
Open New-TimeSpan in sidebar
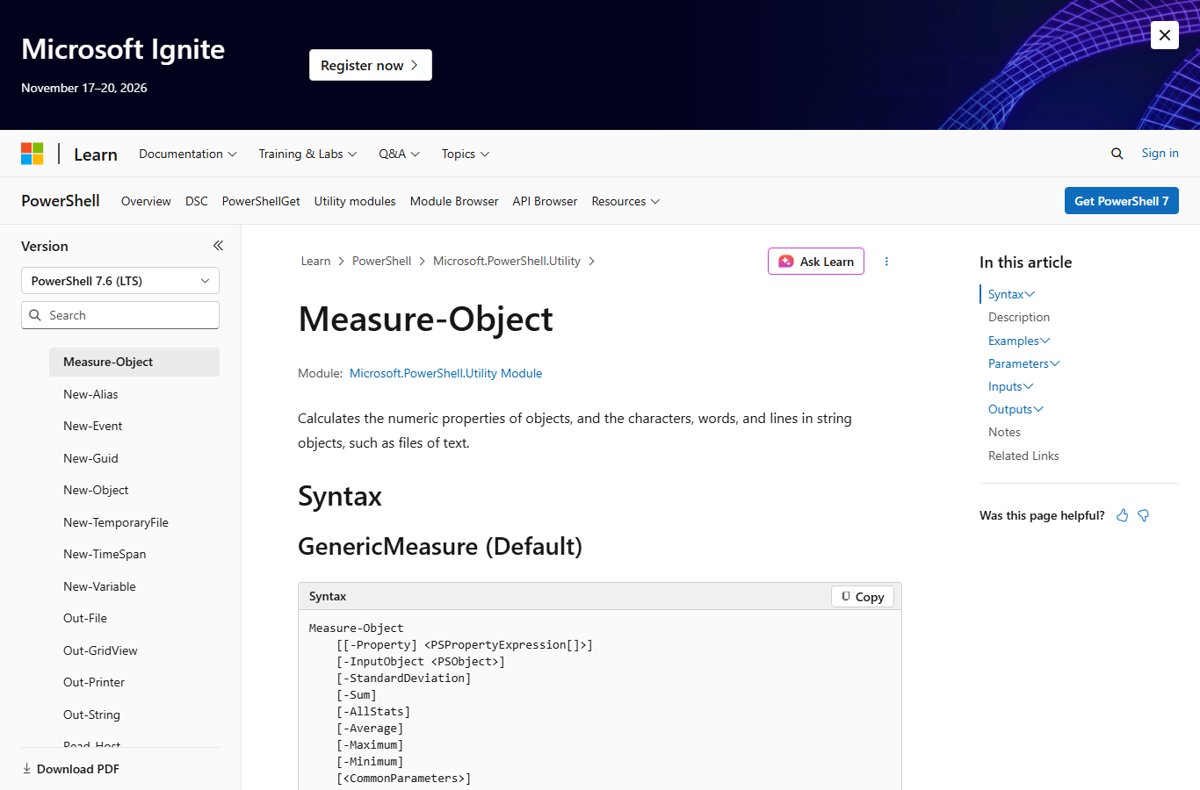105,554
